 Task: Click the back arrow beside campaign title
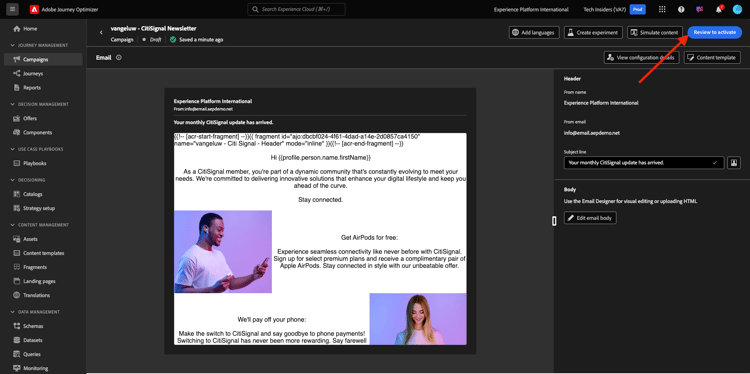(101, 33)
